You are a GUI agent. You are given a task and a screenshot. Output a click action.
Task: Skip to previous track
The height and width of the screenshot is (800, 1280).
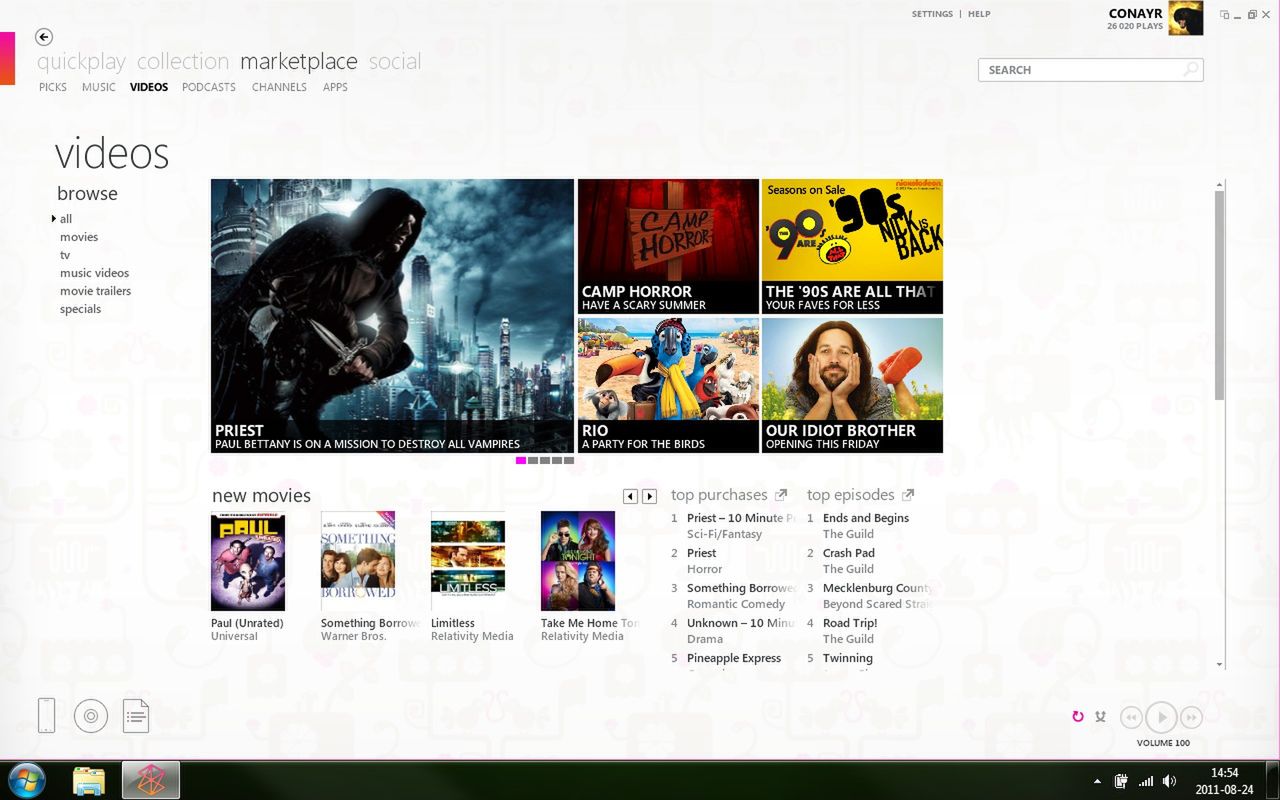pos(1132,717)
